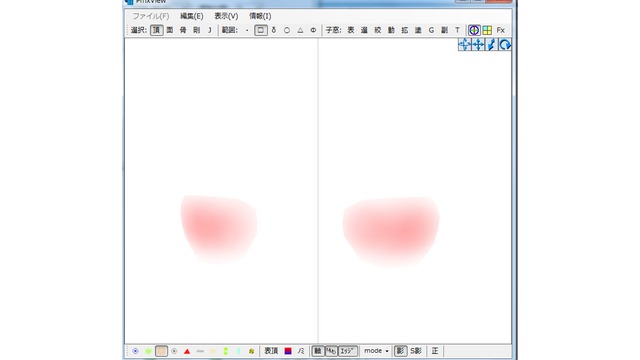Toggle bone selection mode 骨
The height and width of the screenshot is (360, 640).
183,30
